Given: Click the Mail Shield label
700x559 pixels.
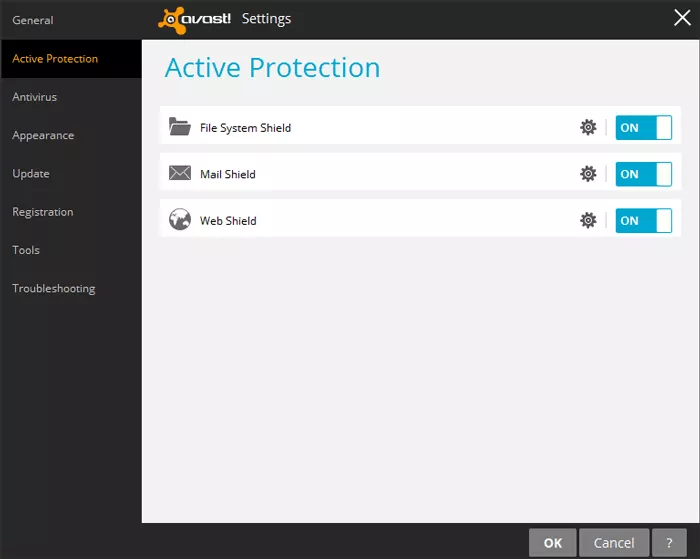Looking at the screenshot, I should pyautogui.click(x=228, y=174).
